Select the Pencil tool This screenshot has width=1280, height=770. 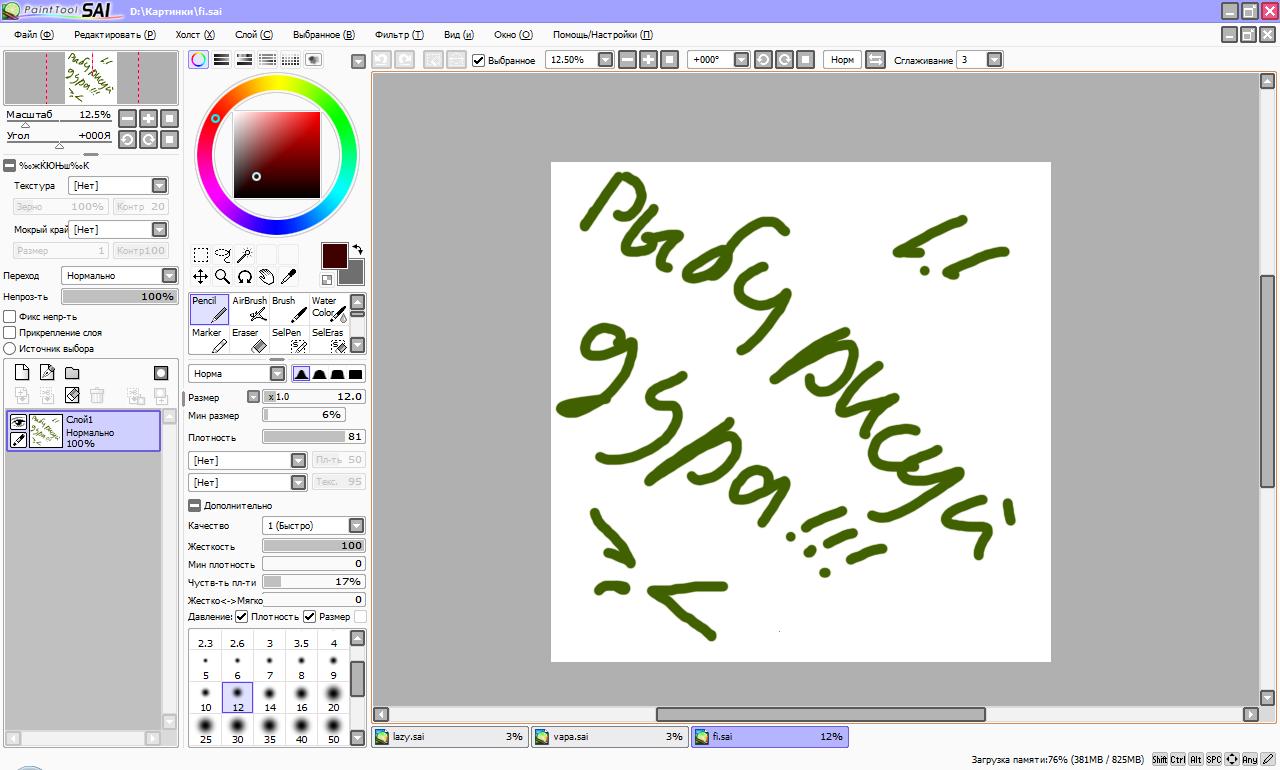pos(209,309)
